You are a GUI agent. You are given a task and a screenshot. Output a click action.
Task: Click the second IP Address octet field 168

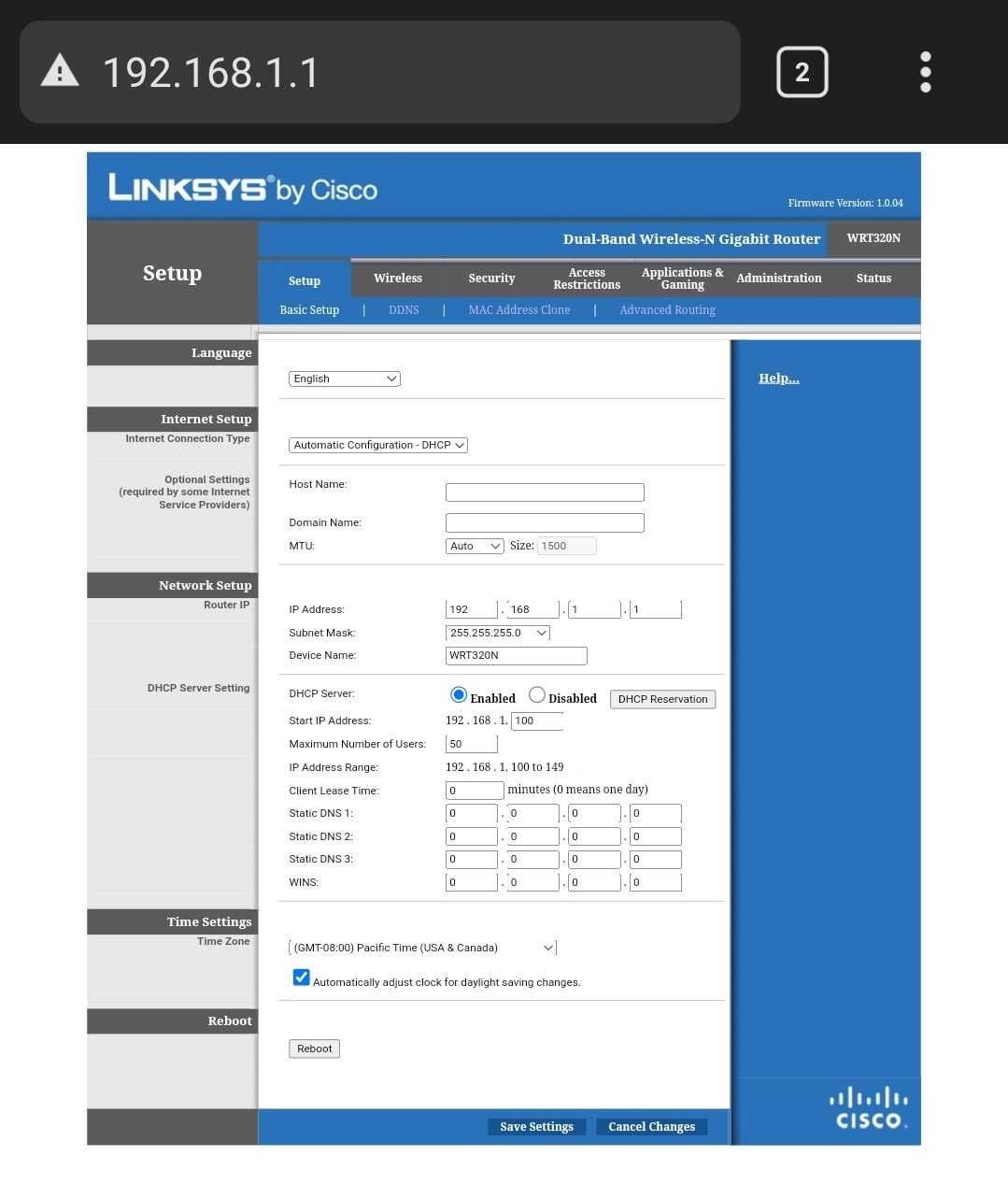(532, 609)
